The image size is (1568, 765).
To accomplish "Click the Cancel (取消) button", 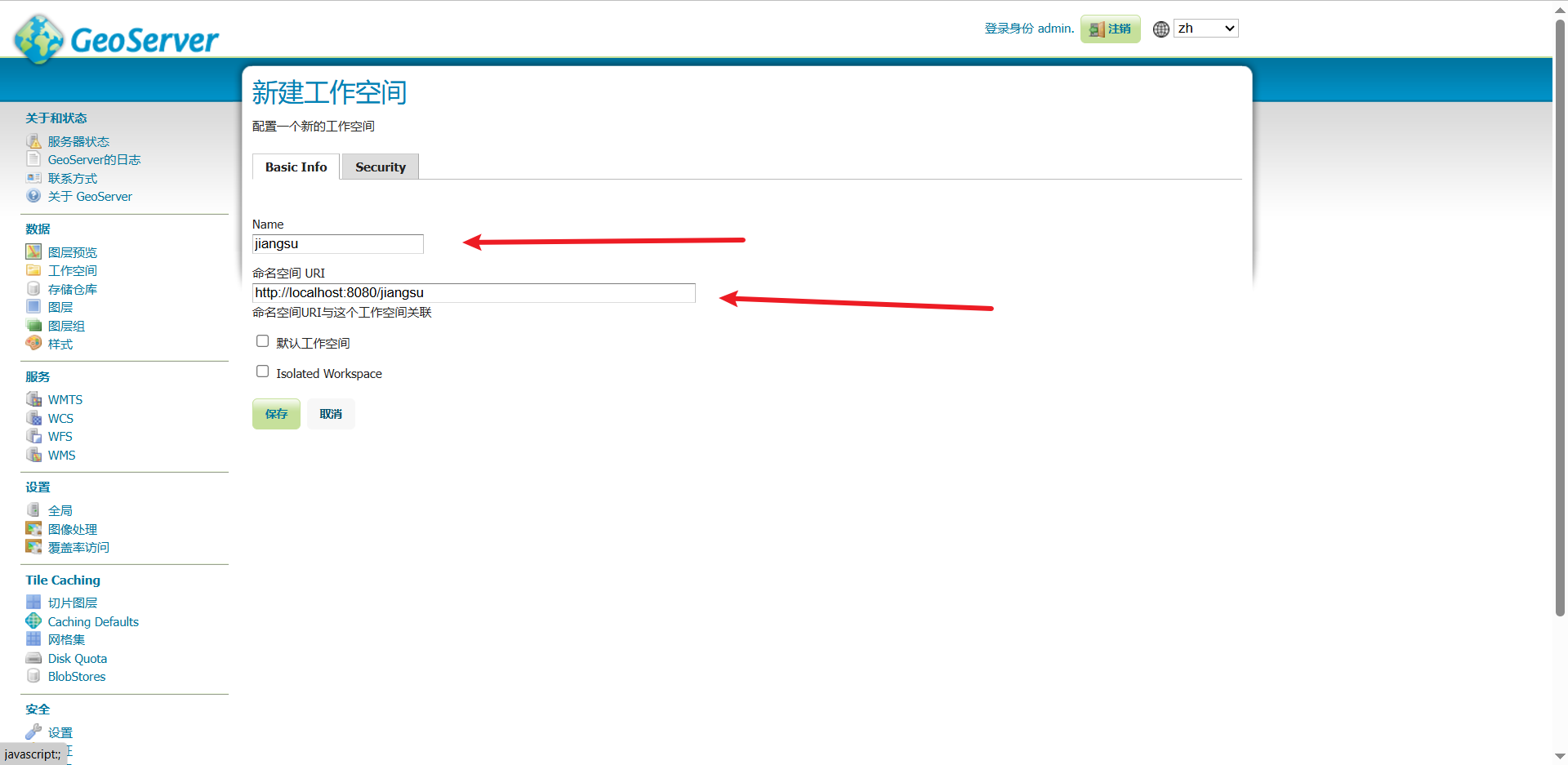I will point(331,414).
